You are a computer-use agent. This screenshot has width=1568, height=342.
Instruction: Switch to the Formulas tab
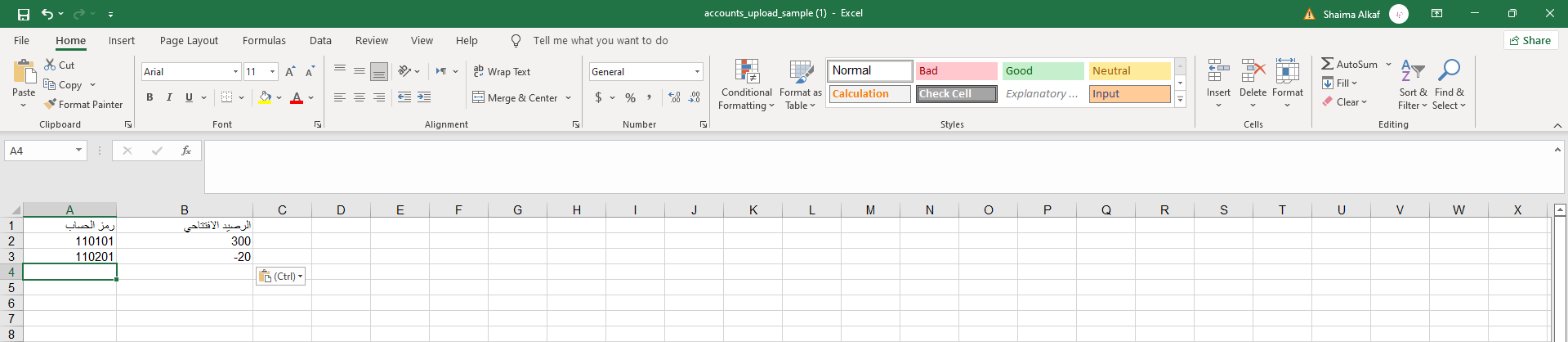pyautogui.click(x=264, y=40)
